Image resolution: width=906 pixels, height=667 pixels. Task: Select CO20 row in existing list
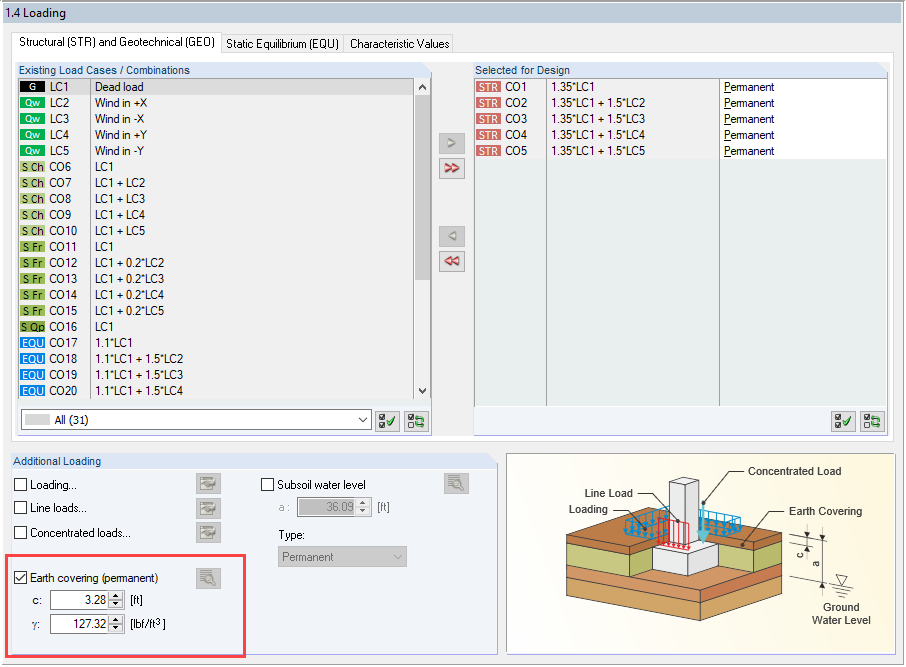point(216,391)
